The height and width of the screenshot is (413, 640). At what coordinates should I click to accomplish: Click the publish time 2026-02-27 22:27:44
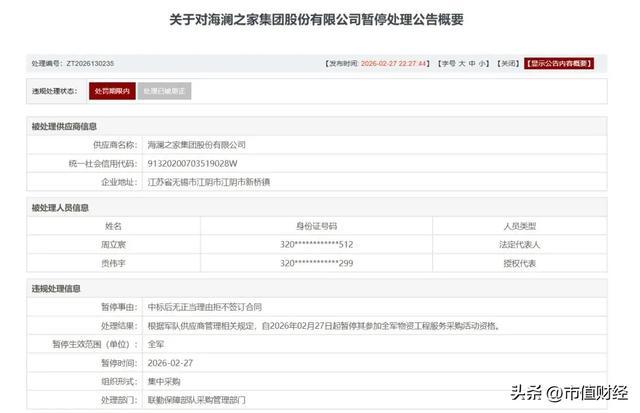[x=393, y=63]
